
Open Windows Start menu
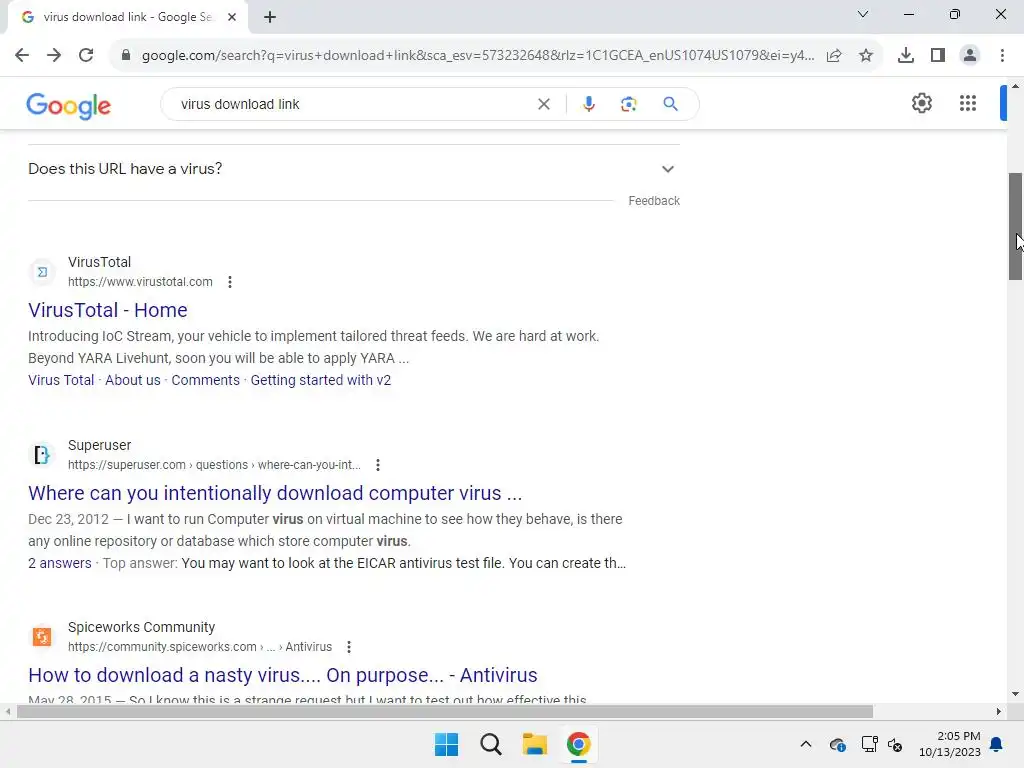click(447, 744)
